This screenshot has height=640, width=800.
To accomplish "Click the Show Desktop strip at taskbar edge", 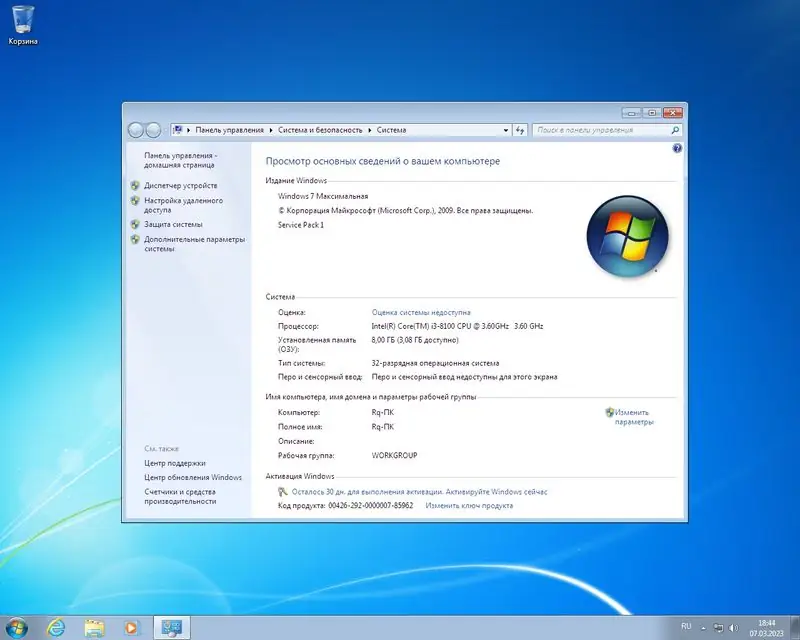I will click(x=795, y=628).
